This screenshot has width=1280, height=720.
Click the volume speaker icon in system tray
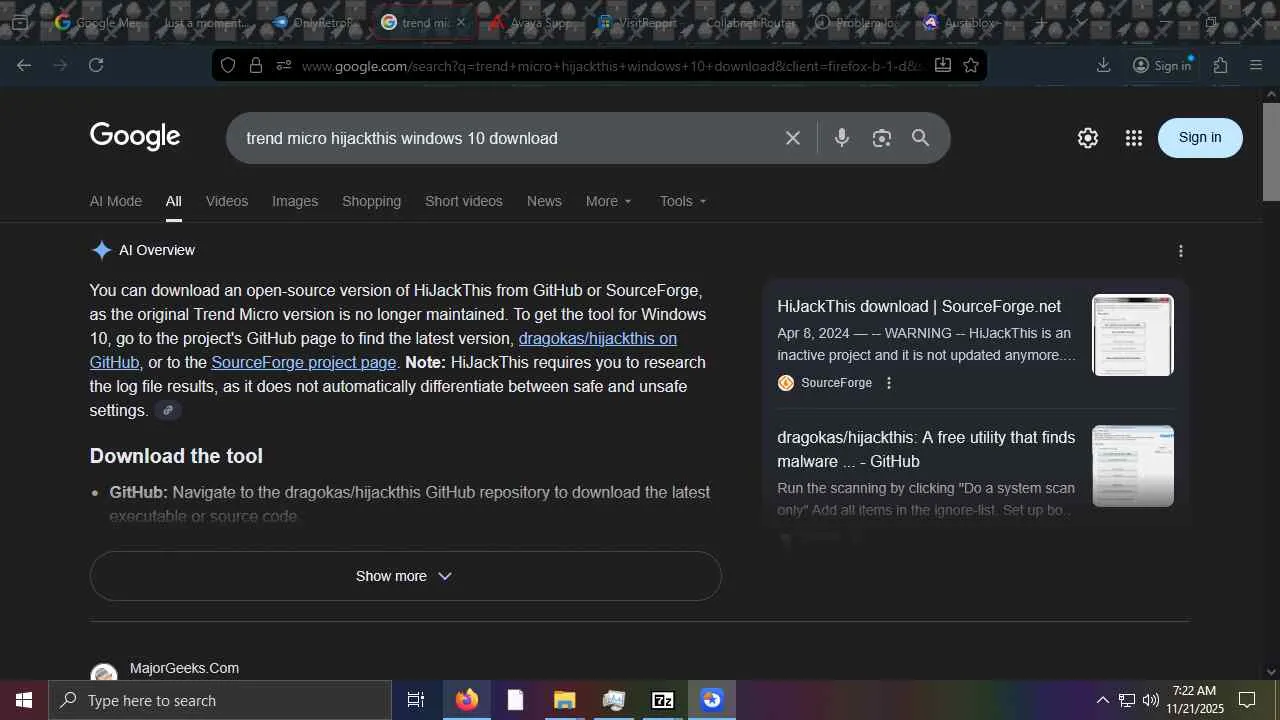pyautogui.click(x=1151, y=700)
